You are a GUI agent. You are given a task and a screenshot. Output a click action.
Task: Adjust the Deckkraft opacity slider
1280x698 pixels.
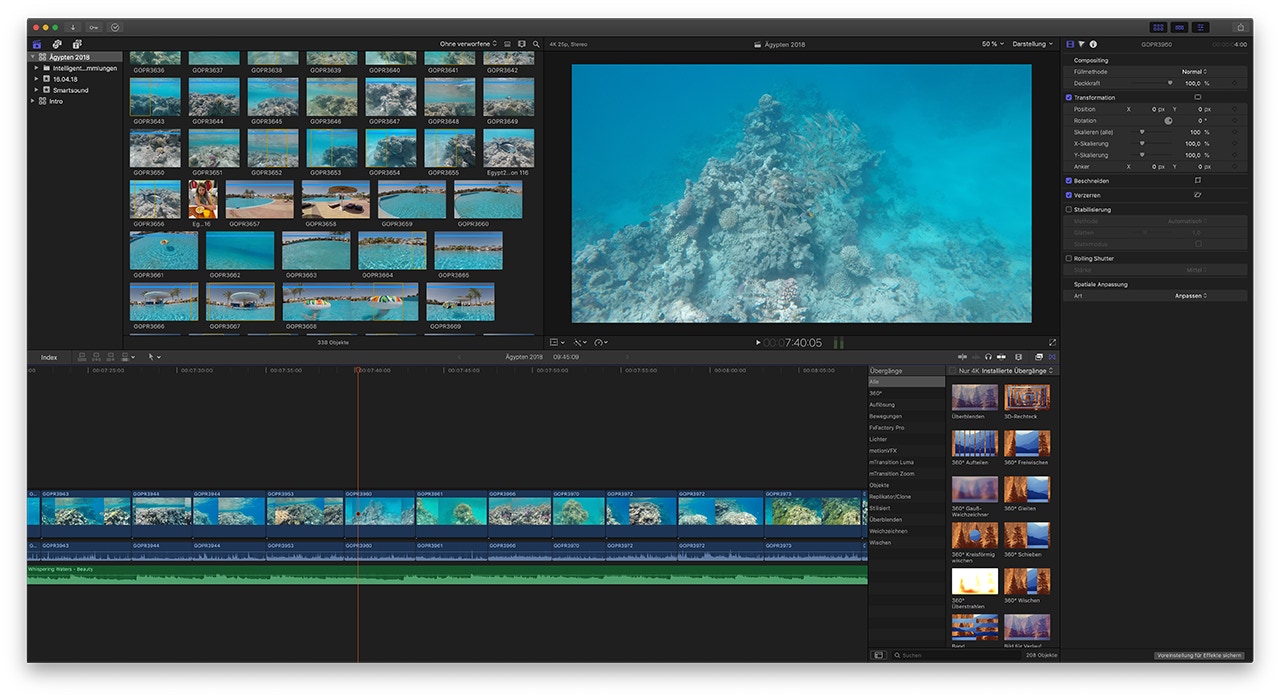[1169, 83]
